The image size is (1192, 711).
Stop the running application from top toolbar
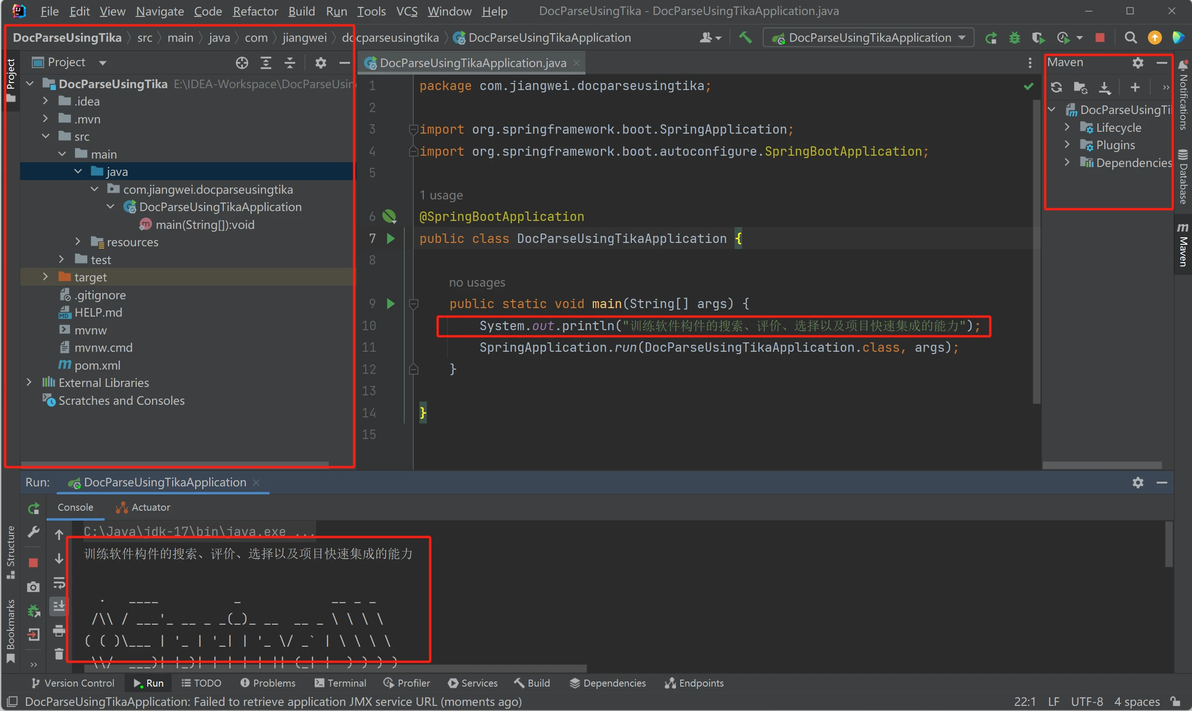coord(1100,38)
